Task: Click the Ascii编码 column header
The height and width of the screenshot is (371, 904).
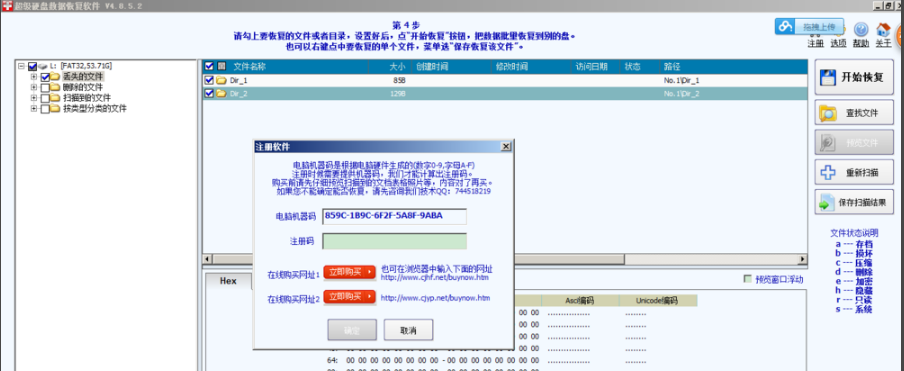Action: (579, 301)
